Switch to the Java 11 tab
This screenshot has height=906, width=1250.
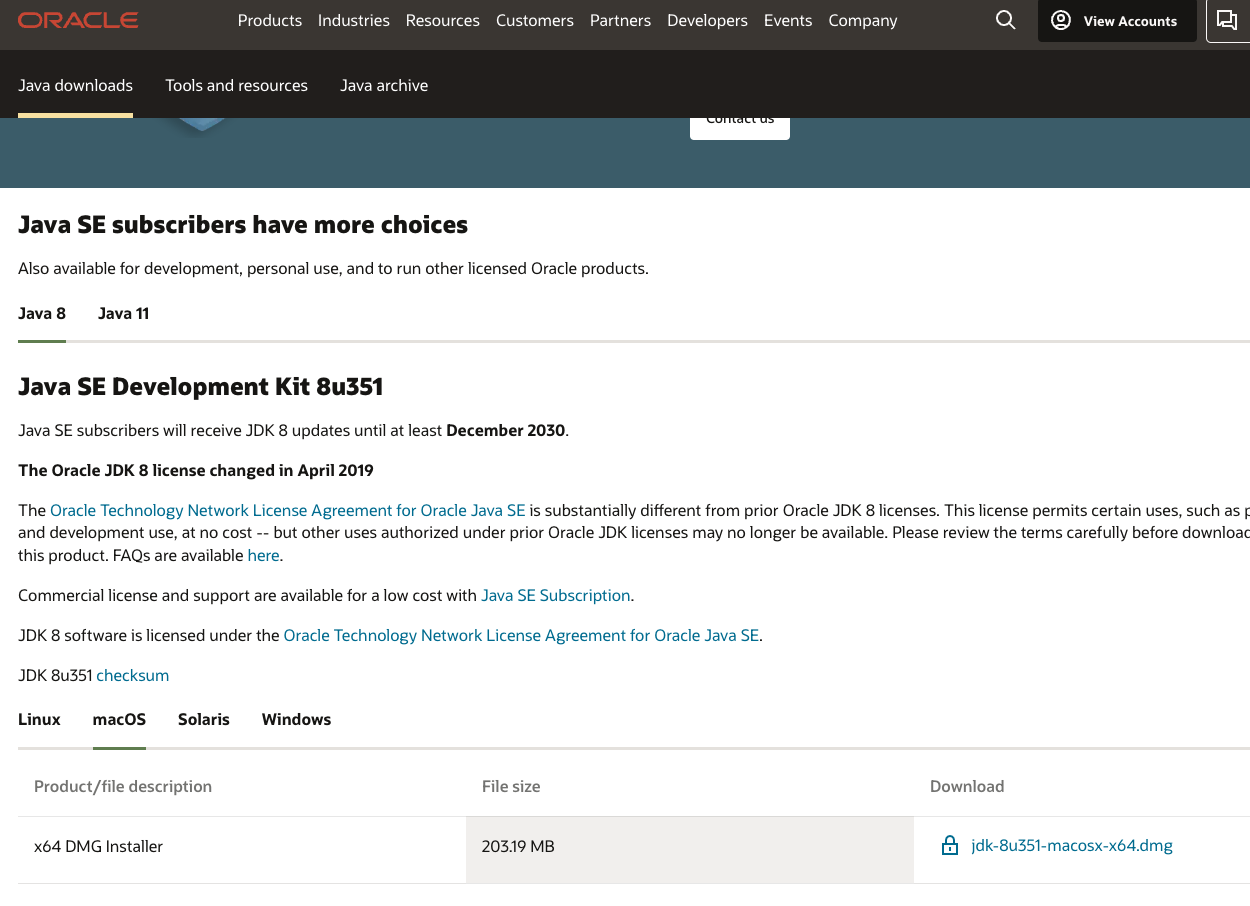[x=124, y=314]
